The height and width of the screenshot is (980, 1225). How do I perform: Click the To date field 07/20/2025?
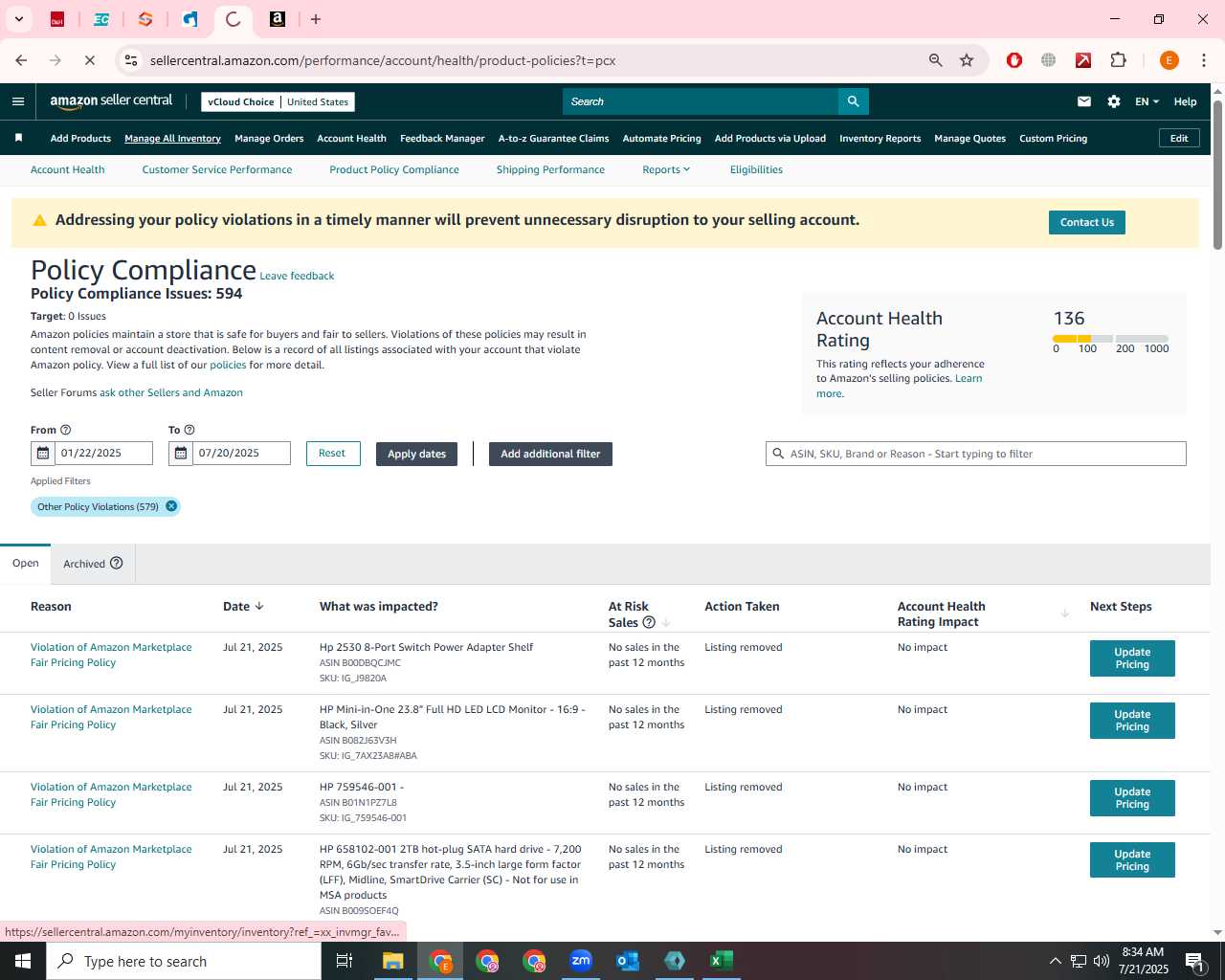(241, 454)
